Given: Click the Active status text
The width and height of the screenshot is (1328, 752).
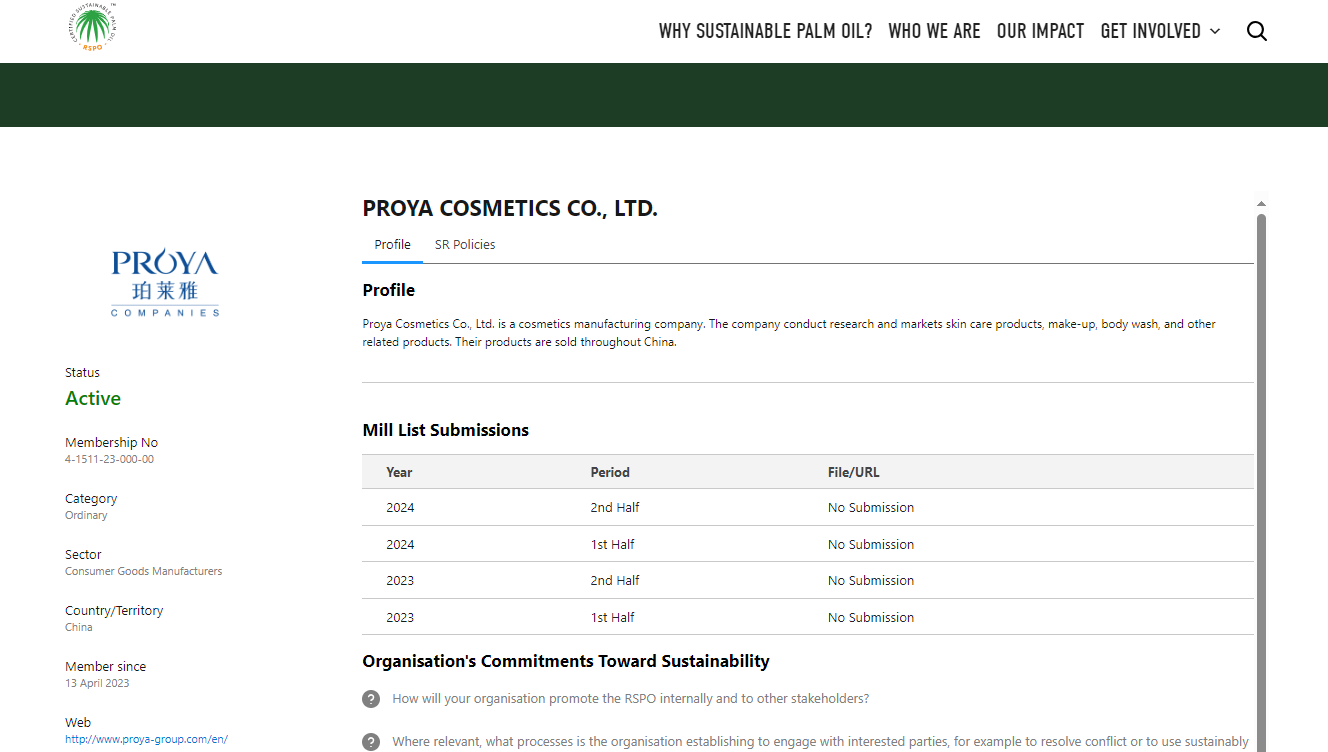Looking at the screenshot, I should coord(93,399).
